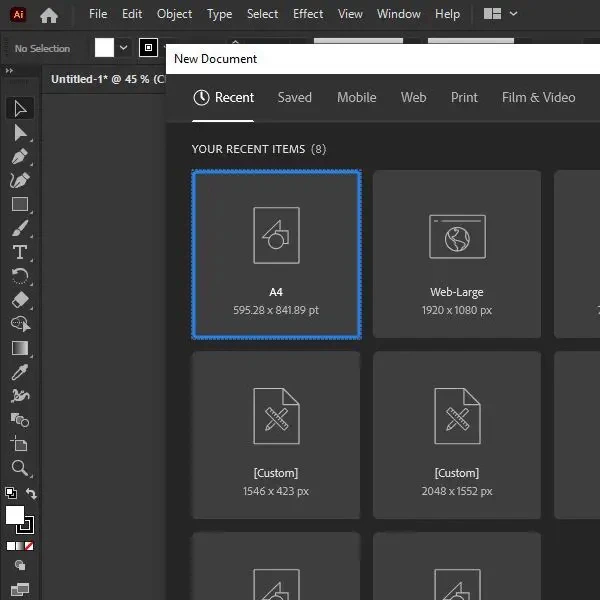The height and width of the screenshot is (600, 600).
Task: Expand the collapsed toolbar using double arrows
Action: (x=9, y=71)
